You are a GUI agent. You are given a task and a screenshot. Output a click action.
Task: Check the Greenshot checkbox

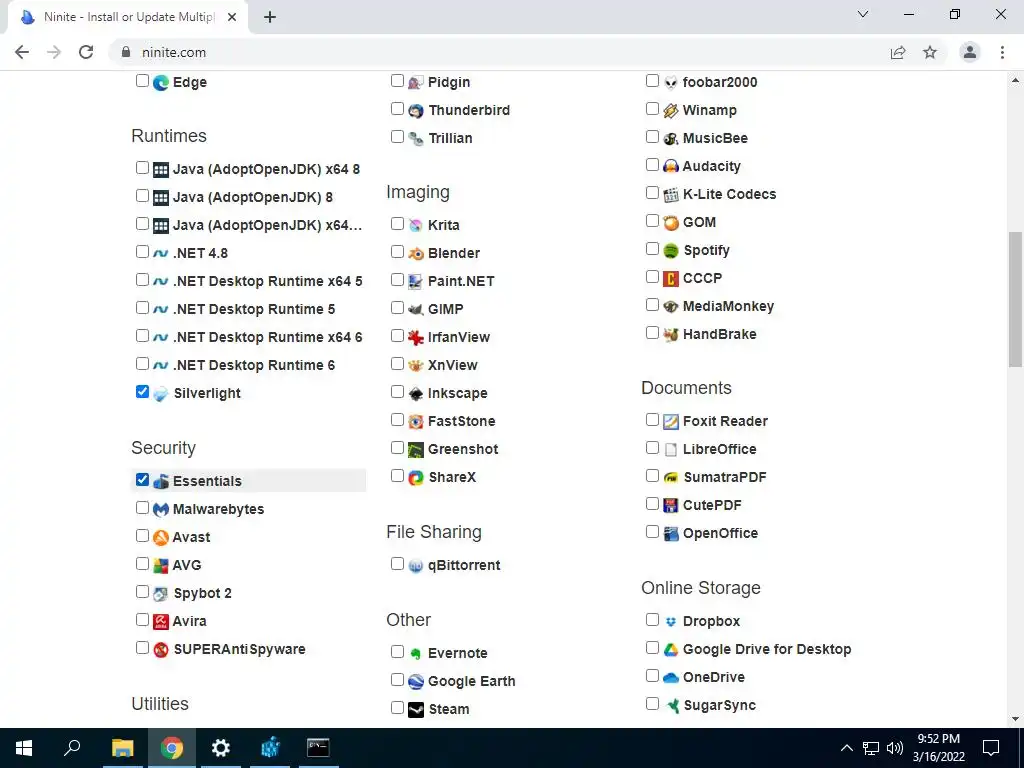(x=397, y=448)
